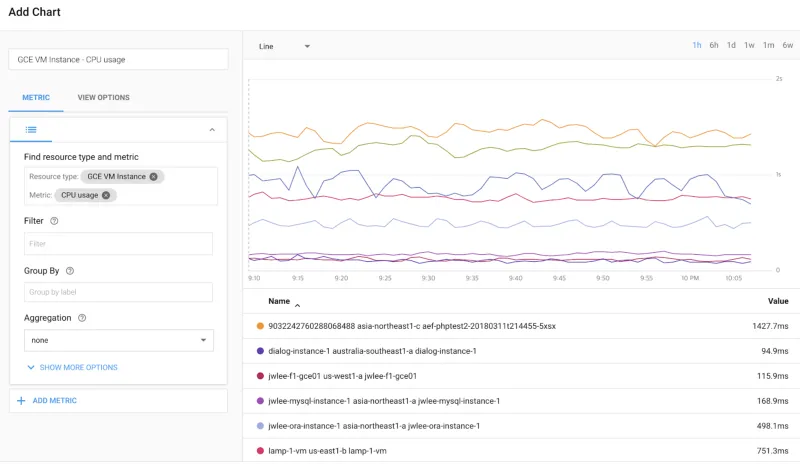This screenshot has width=800, height=465.
Task: Select the 1d time range
Action: tap(731, 45)
